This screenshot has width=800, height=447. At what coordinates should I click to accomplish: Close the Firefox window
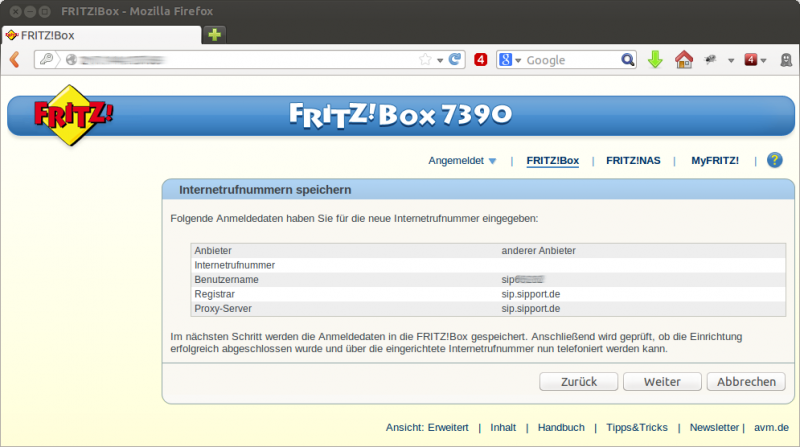click(16, 11)
